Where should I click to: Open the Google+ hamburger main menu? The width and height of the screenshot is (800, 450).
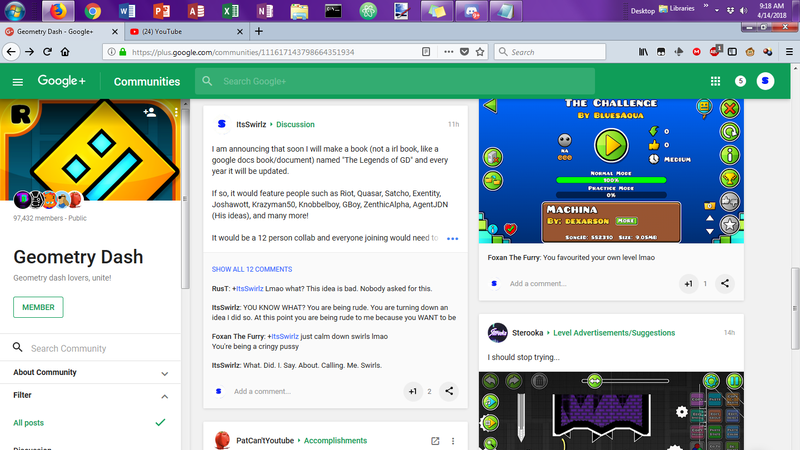point(18,81)
